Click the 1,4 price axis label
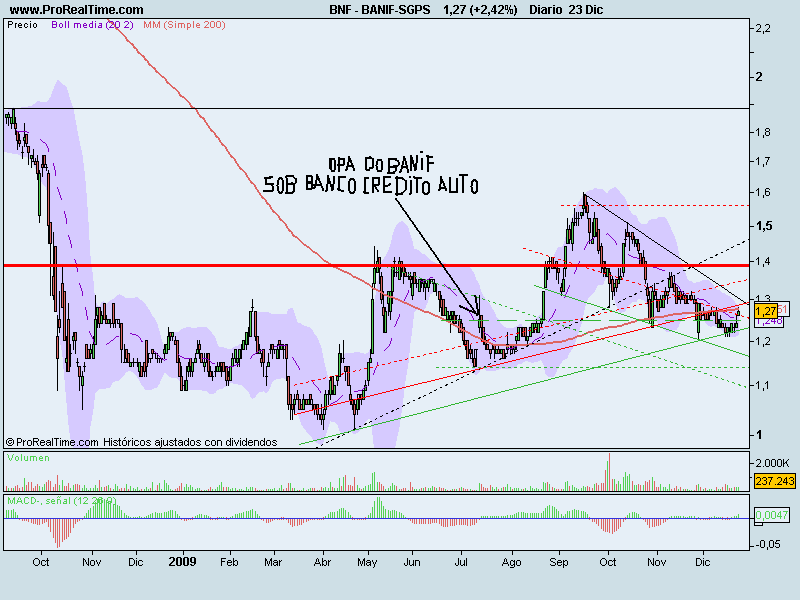The image size is (800, 600). tap(763, 262)
